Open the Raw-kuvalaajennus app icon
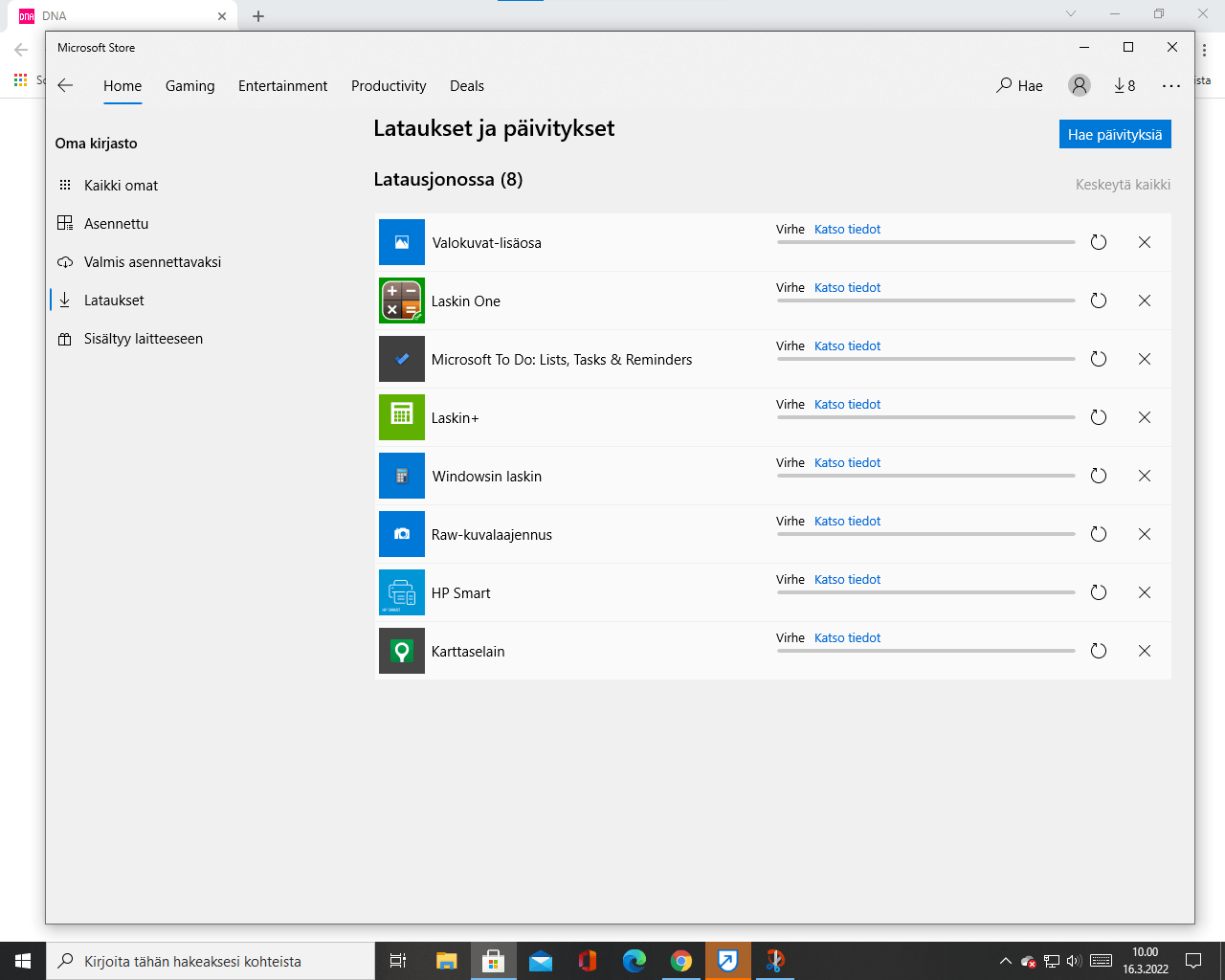 [x=402, y=534]
